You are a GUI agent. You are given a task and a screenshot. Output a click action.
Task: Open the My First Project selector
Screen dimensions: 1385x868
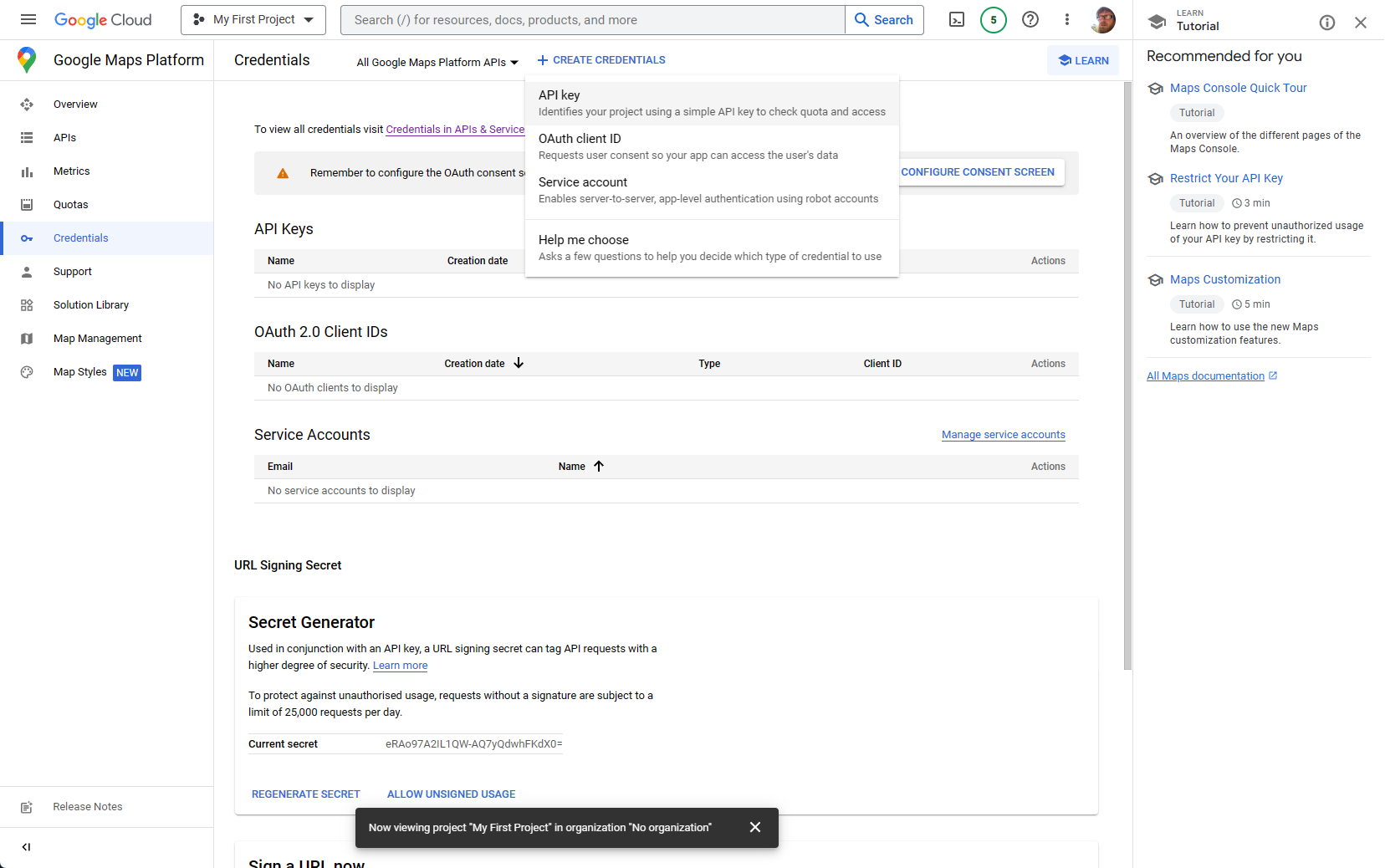pos(253,19)
